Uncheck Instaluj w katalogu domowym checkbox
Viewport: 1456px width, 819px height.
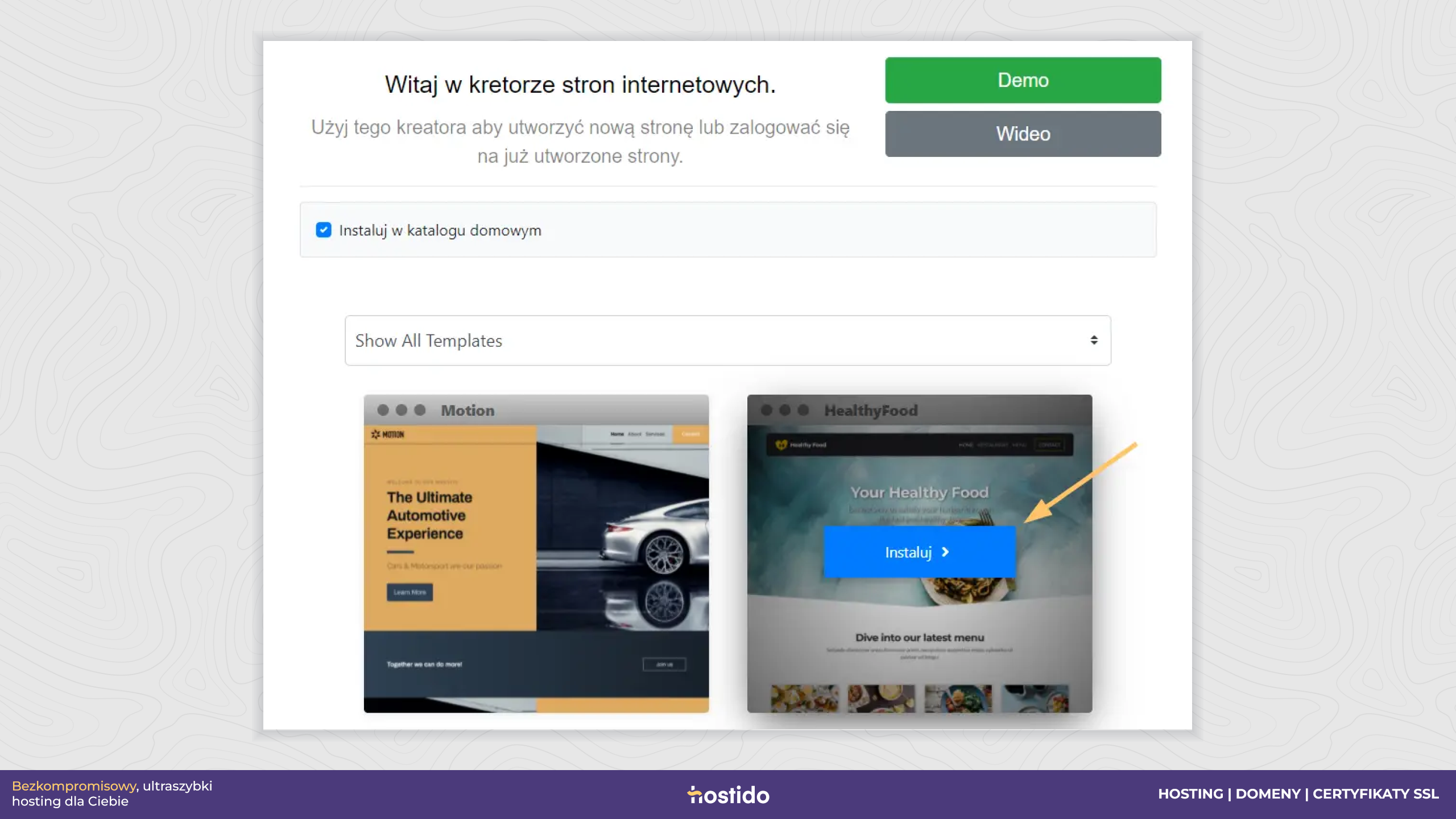tap(324, 230)
